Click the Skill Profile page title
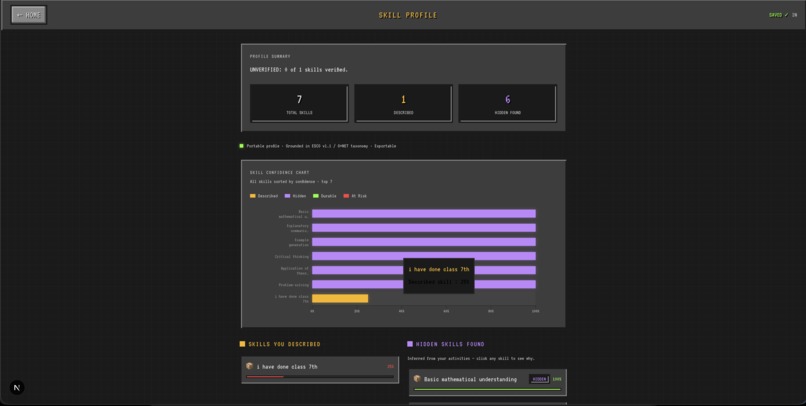This screenshot has width=806, height=406. tap(408, 15)
